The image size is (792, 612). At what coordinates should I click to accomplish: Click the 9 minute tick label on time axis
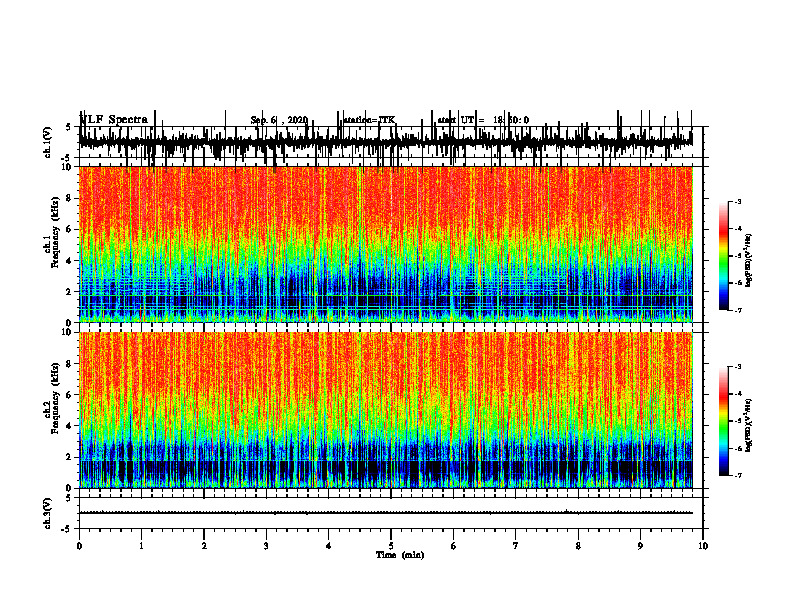pos(640,546)
